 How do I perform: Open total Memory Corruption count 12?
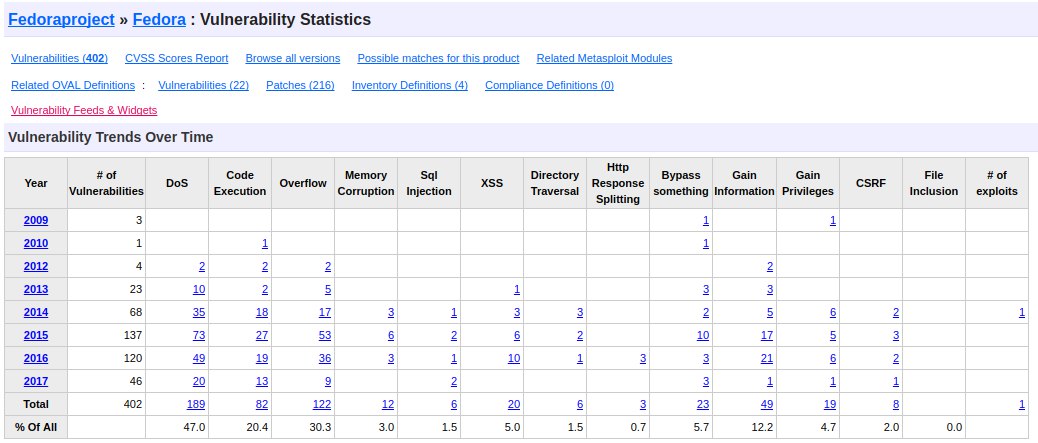coord(388,404)
